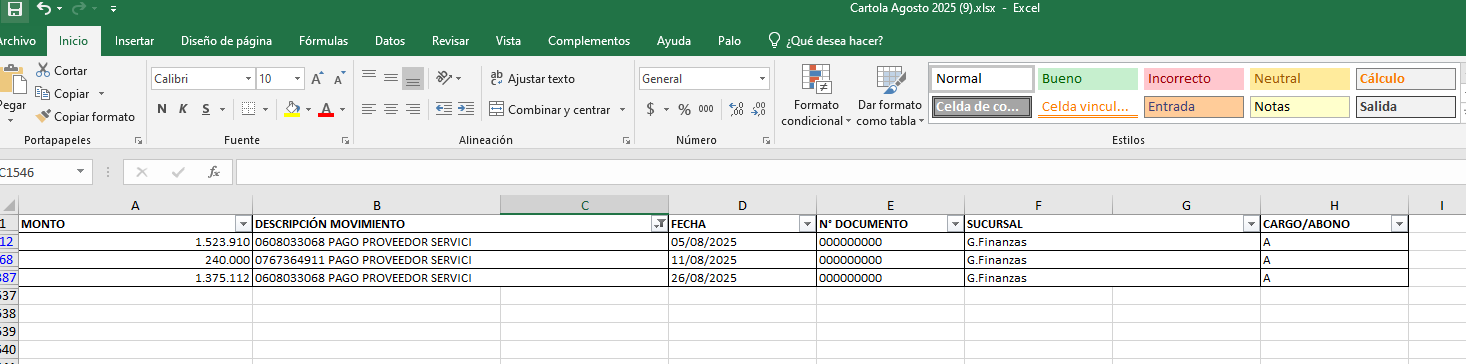Expand the Name Box dropdown
The image size is (1466, 364).
click(x=80, y=172)
